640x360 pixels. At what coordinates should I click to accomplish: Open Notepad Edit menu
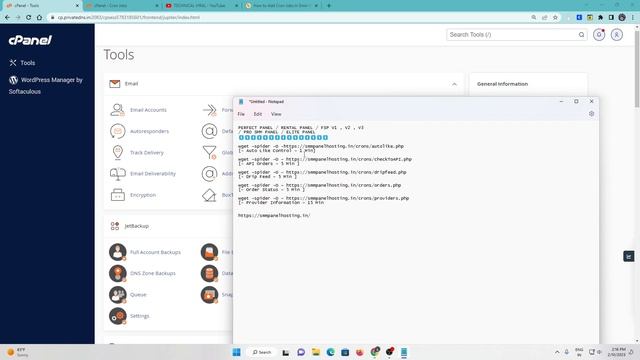[x=258, y=114]
